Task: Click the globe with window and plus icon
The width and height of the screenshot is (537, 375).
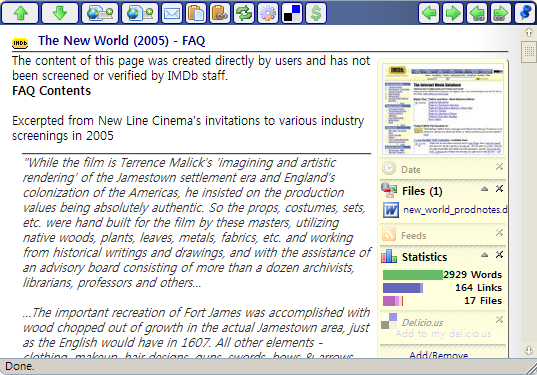Action: [100, 13]
